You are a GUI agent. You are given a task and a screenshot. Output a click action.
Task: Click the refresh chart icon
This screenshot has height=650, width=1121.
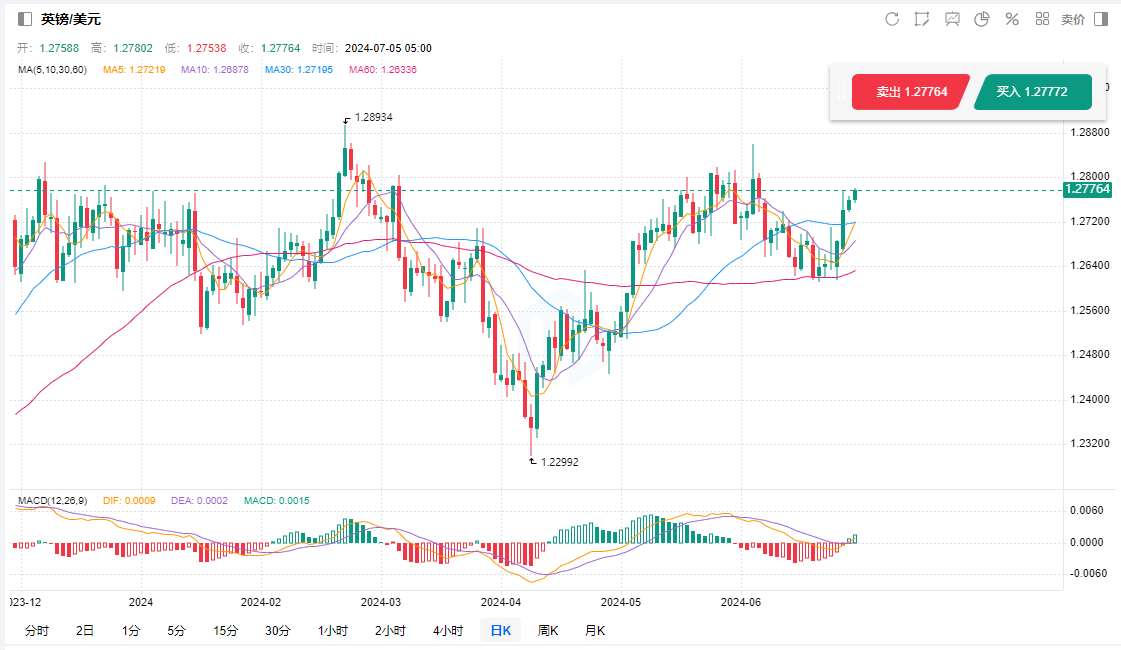pyautogui.click(x=892, y=19)
